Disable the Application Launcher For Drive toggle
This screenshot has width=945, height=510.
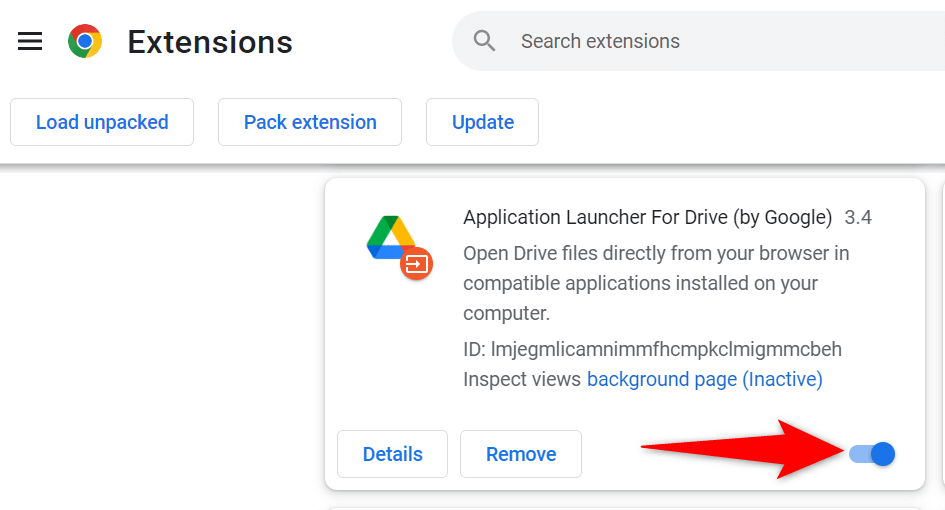(x=872, y=454)
